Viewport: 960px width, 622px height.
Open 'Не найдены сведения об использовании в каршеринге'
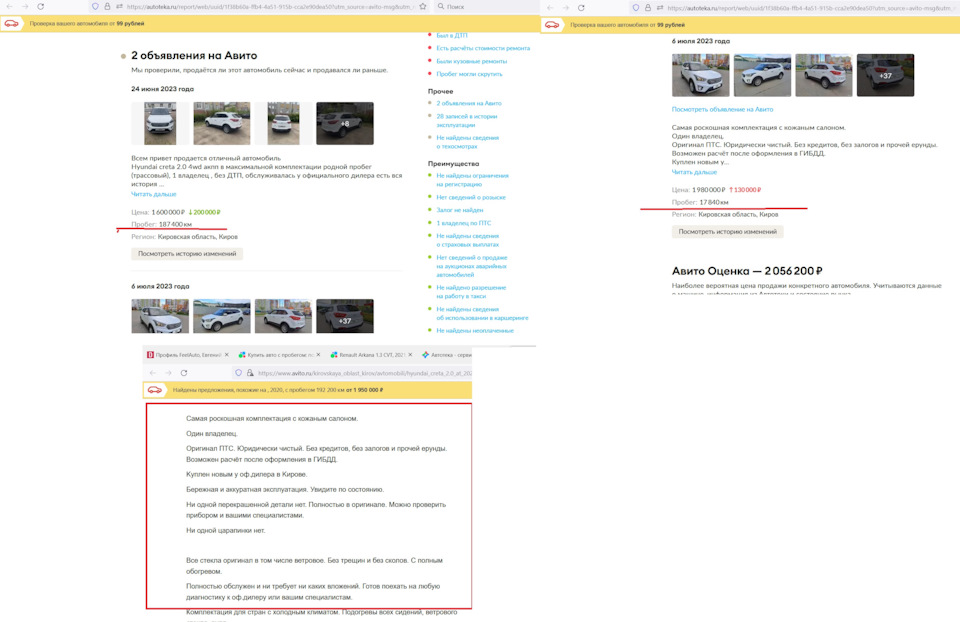[482, 313]
